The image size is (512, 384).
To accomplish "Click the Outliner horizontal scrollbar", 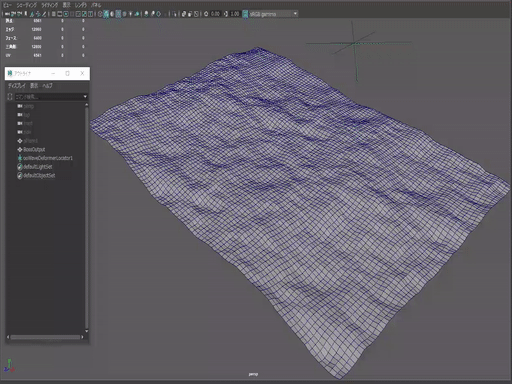I will click(x=45, y=337).
